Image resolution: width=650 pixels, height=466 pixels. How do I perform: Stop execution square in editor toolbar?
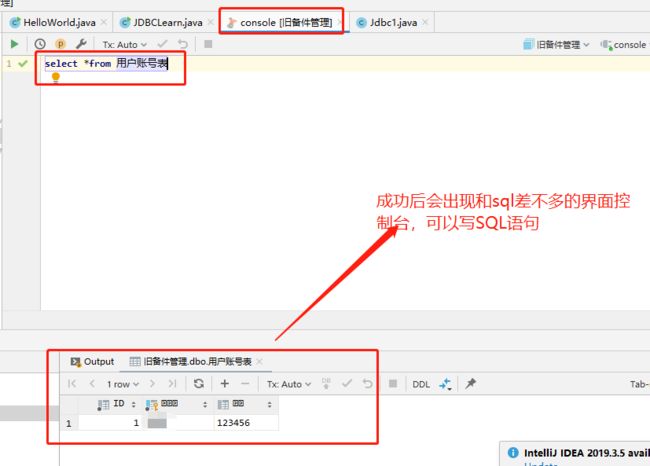coord(208,44)
